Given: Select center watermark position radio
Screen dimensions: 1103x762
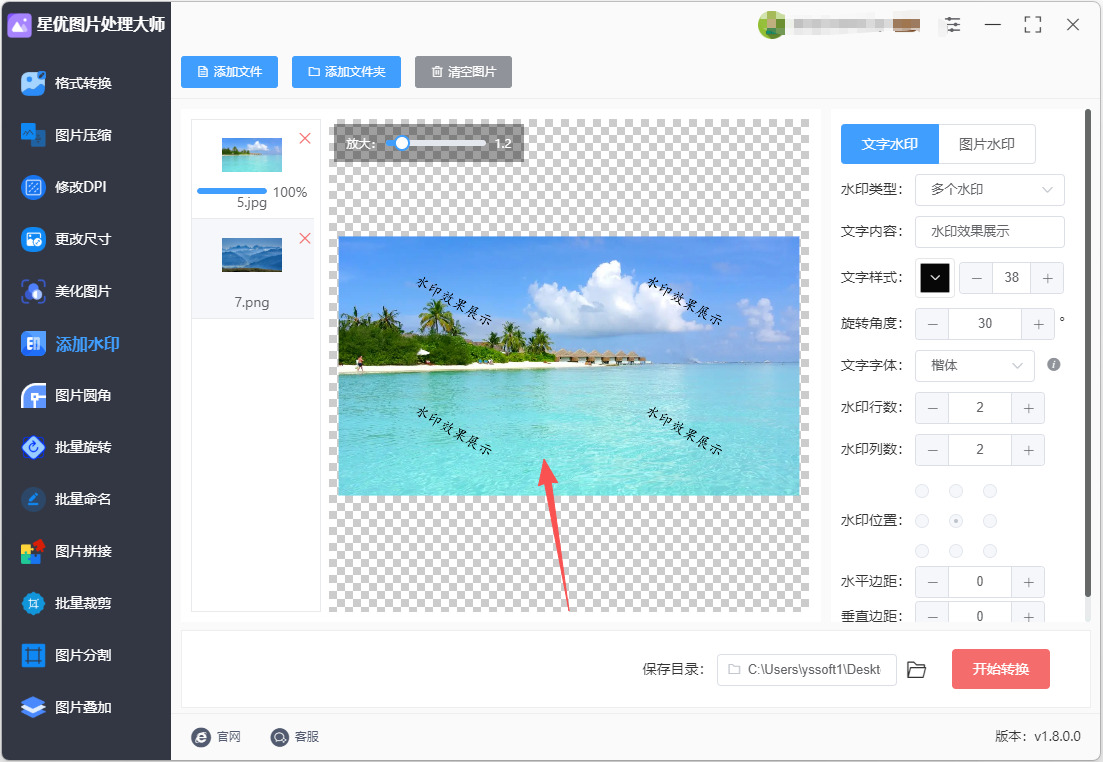Looking at the screenshot, I should [x=956, y=521].
